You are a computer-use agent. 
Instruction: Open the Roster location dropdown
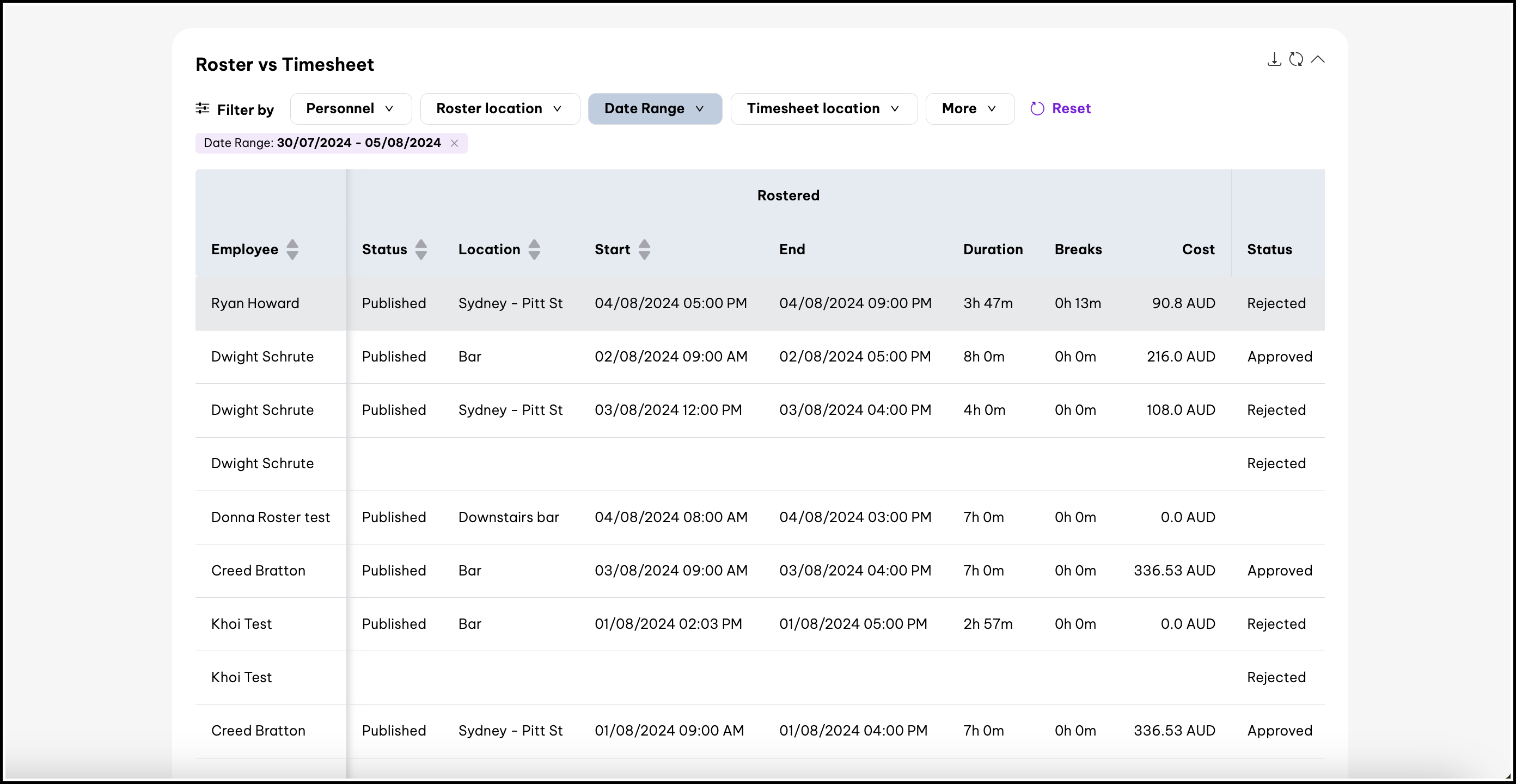(x=499, y=108)
